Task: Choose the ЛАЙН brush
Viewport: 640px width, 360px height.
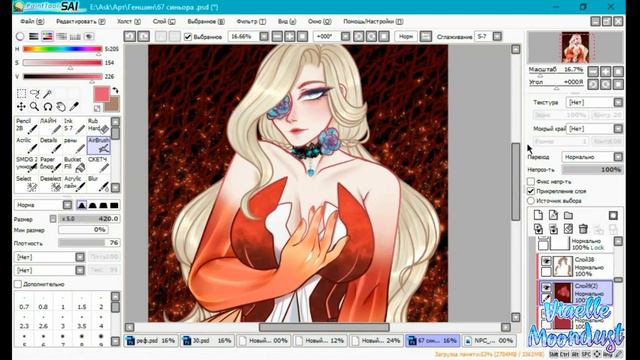Action: click(51, 126)
